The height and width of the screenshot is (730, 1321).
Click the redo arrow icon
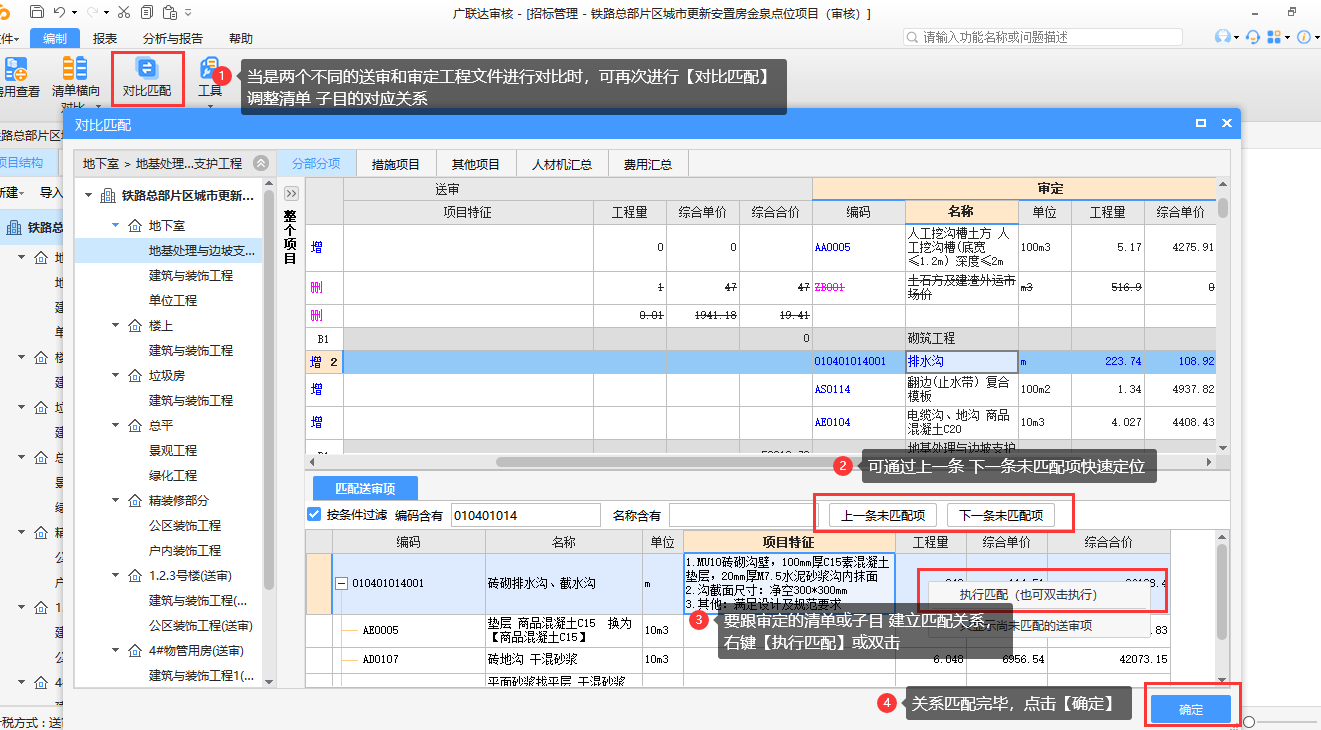tap(93, 13)
